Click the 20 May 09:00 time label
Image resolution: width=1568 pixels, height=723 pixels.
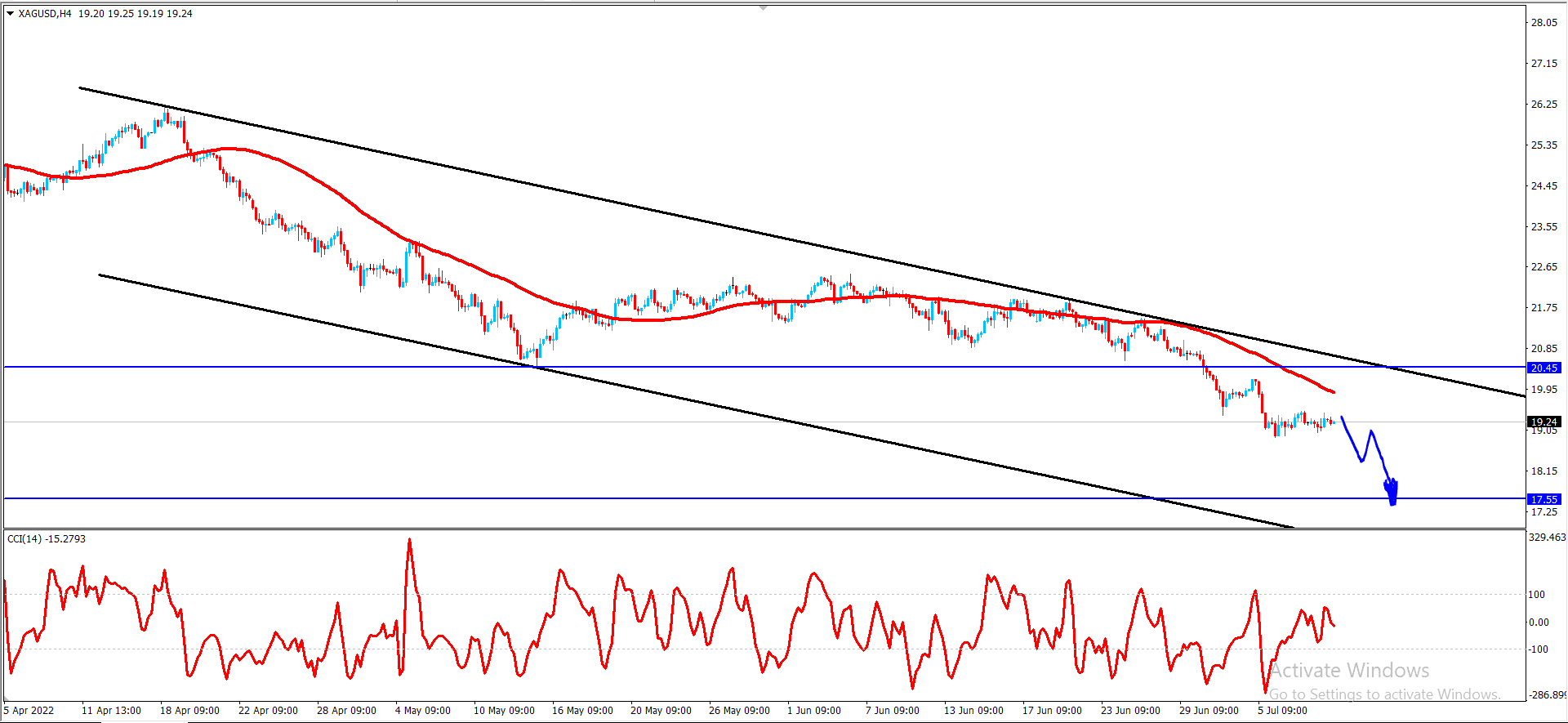click(x=661, y=710)
